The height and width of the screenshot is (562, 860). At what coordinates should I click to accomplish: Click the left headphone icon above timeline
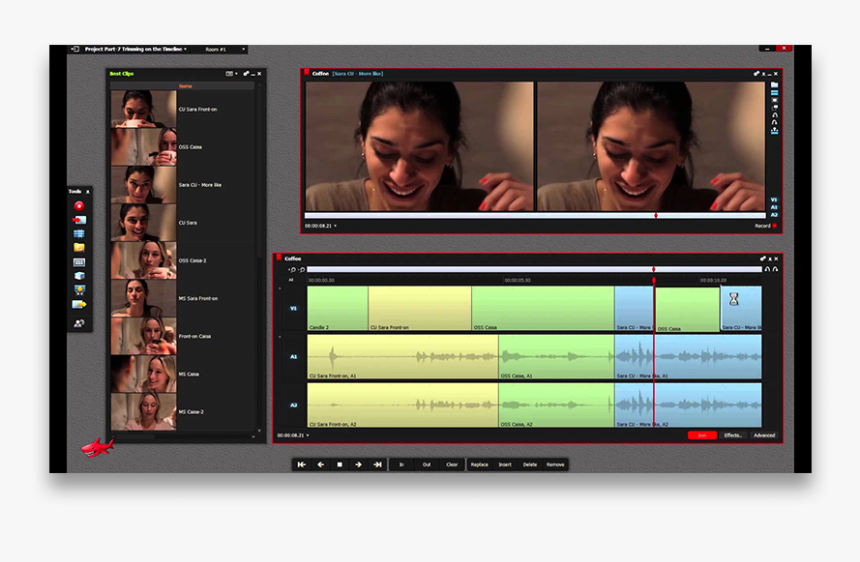[767, 269]
